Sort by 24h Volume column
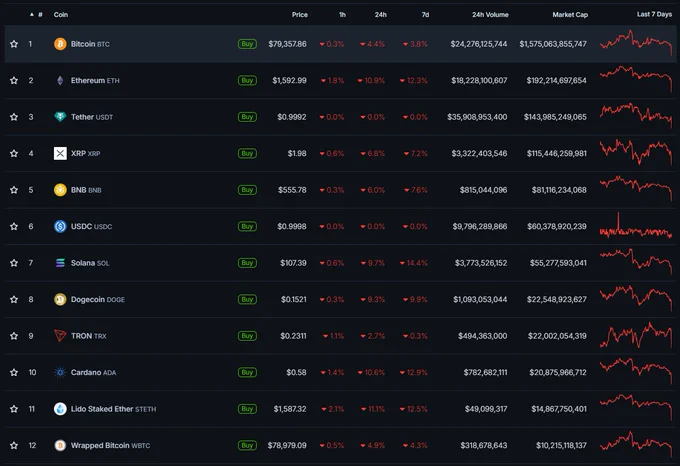 [490, 15]
